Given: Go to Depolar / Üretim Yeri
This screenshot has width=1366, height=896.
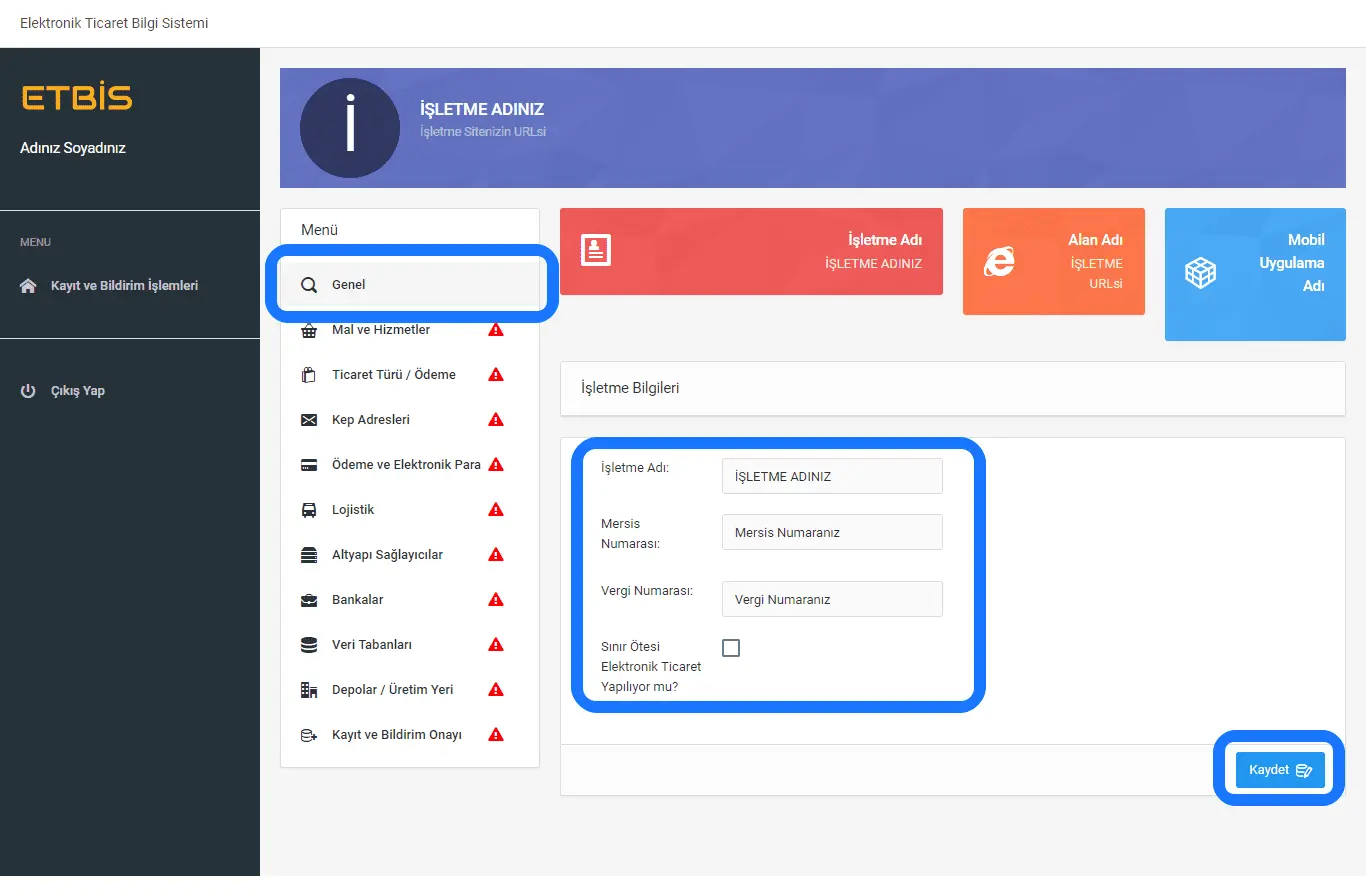Looking at the screenshot, I should 392,690.
